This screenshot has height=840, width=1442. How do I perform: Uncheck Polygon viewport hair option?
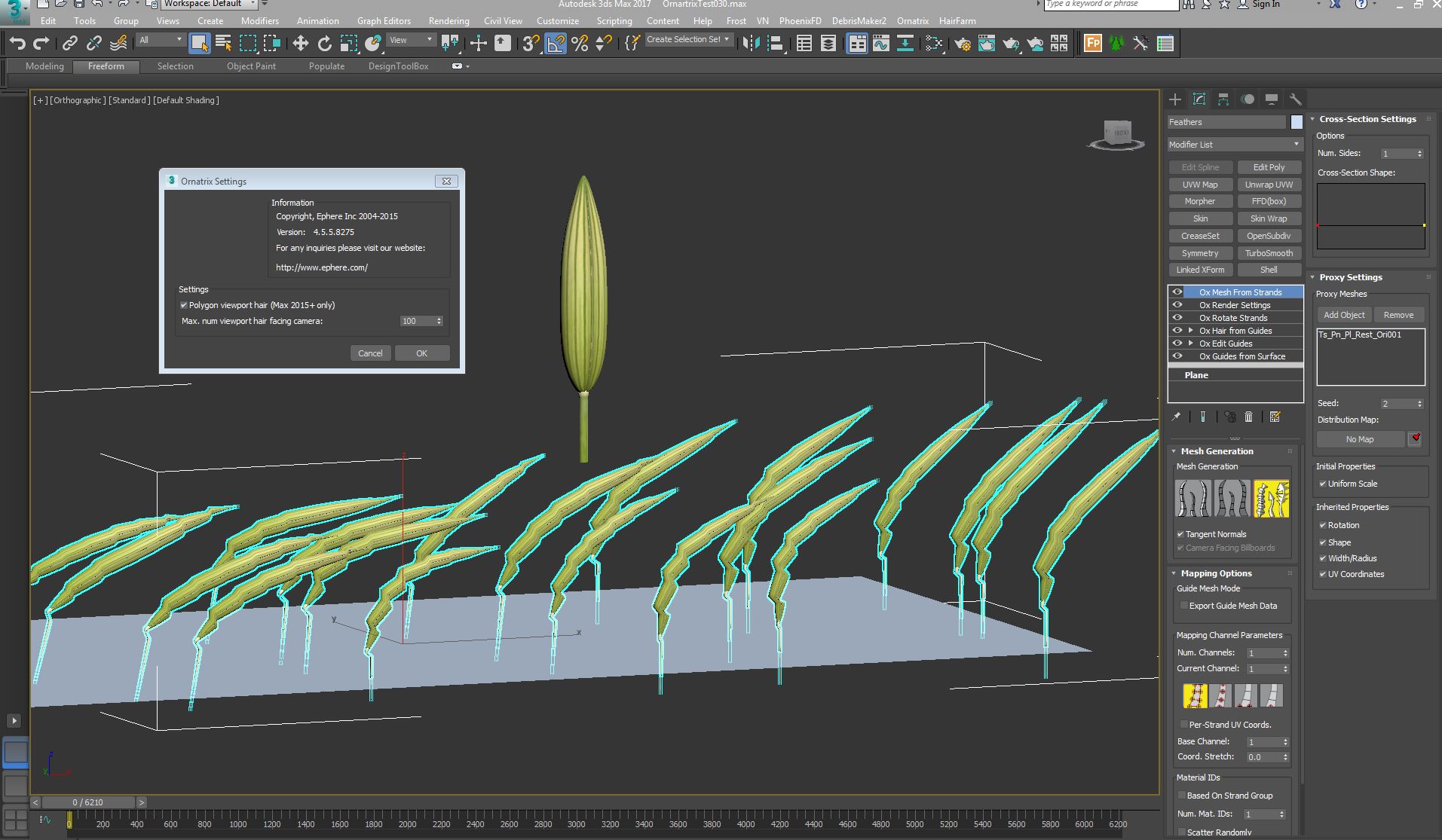[184, 305]
